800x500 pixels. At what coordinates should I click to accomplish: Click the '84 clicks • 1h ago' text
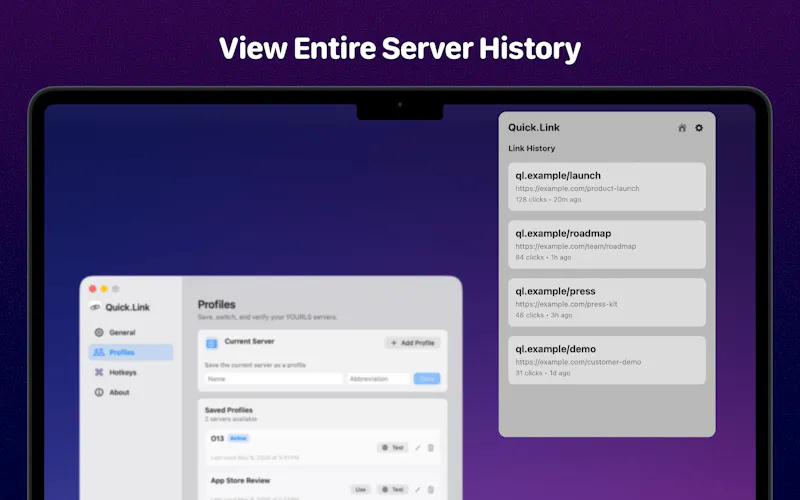pos(543,258)
